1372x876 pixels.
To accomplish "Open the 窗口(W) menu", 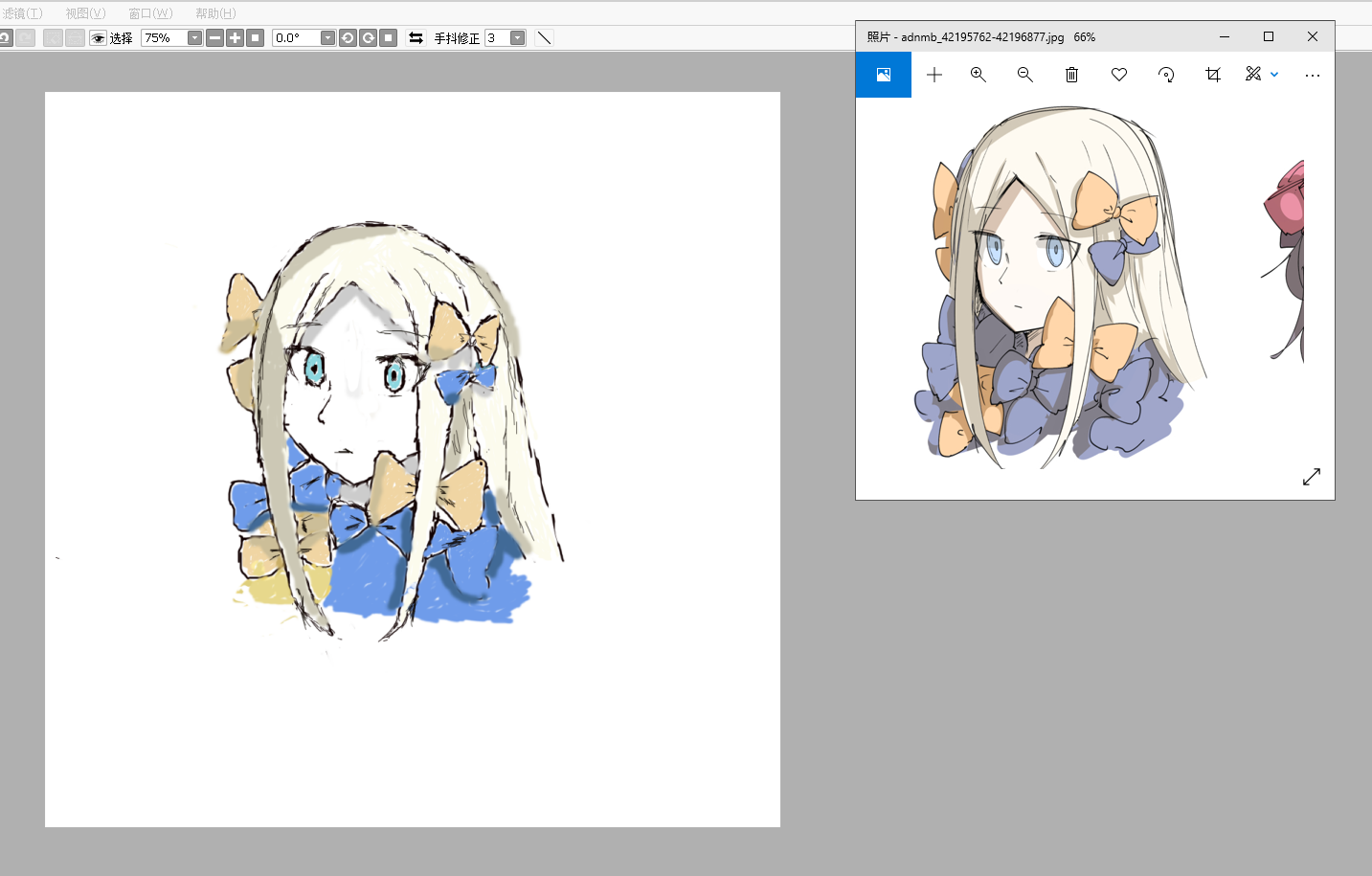I will (x=150, y=13).
